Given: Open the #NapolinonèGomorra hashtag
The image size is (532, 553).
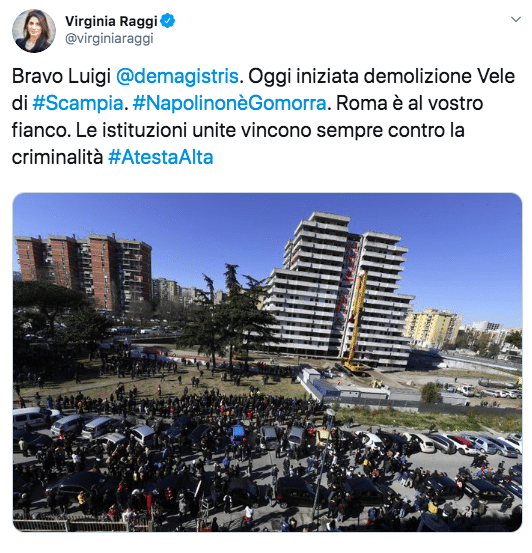Looking at the screenshot, I should 230,103.
